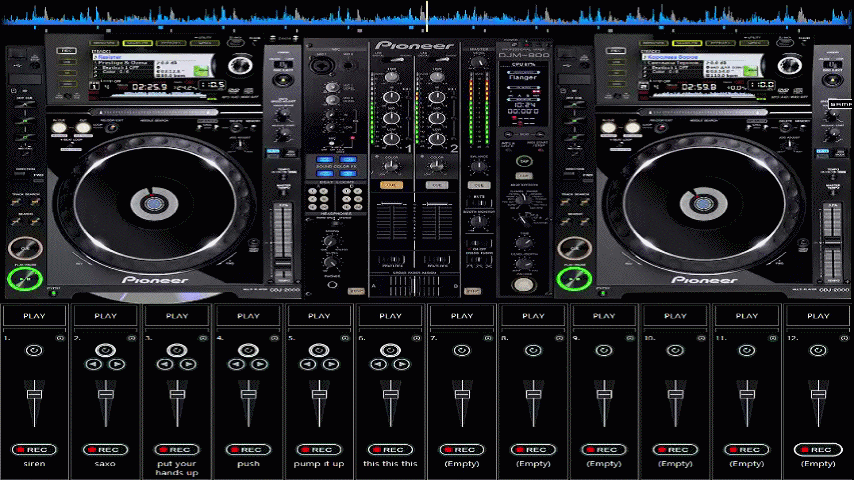Click channel 1 LOW EQ knob
The image size is (854, 480).
tap(391, 139)
